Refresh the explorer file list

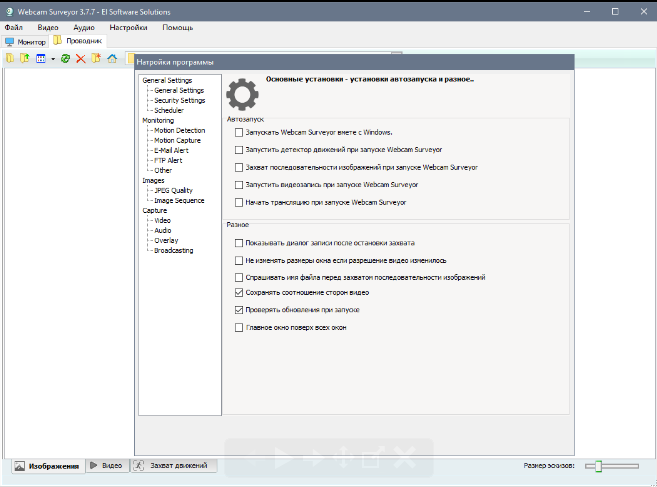[65, 59]
